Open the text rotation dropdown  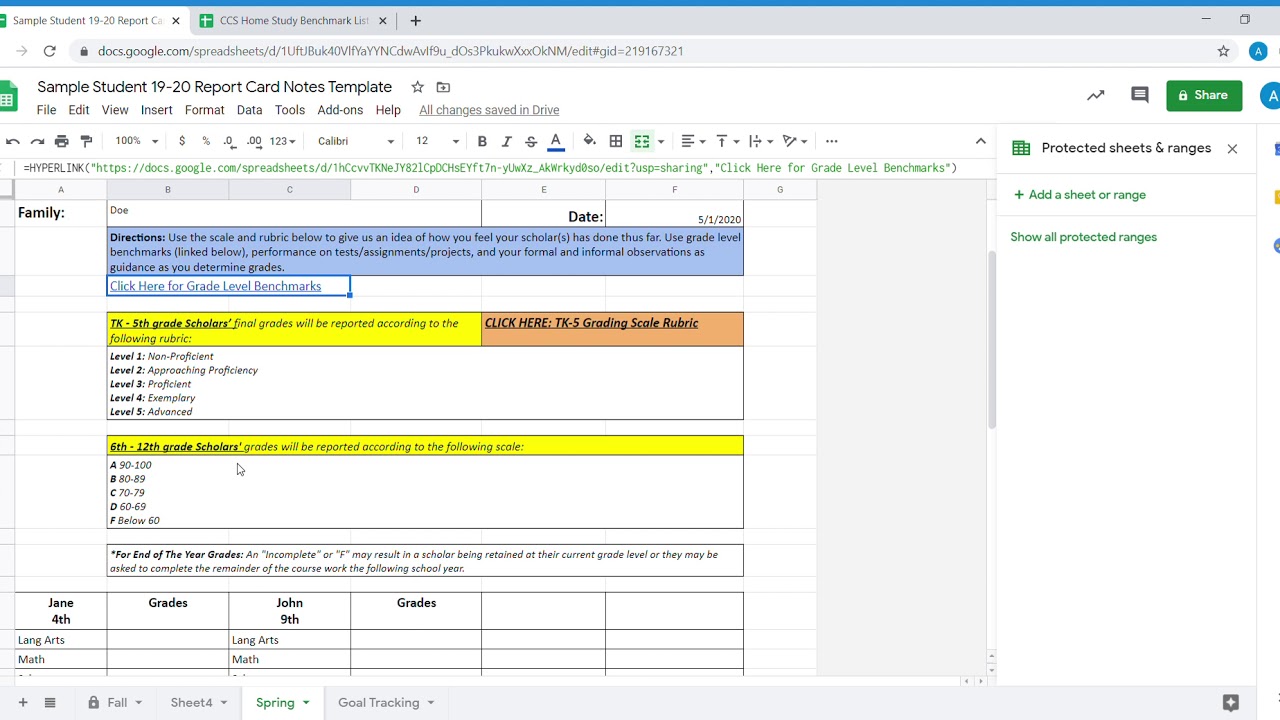pyautogui.click(x=794, y=141)
